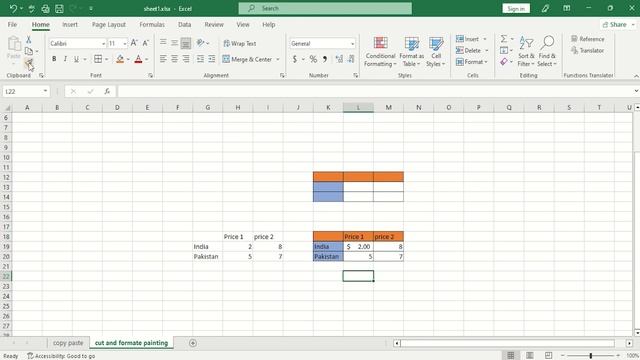Click the Functions Translator Reference button
Screen dimensions: 640x360
[588, 39]
